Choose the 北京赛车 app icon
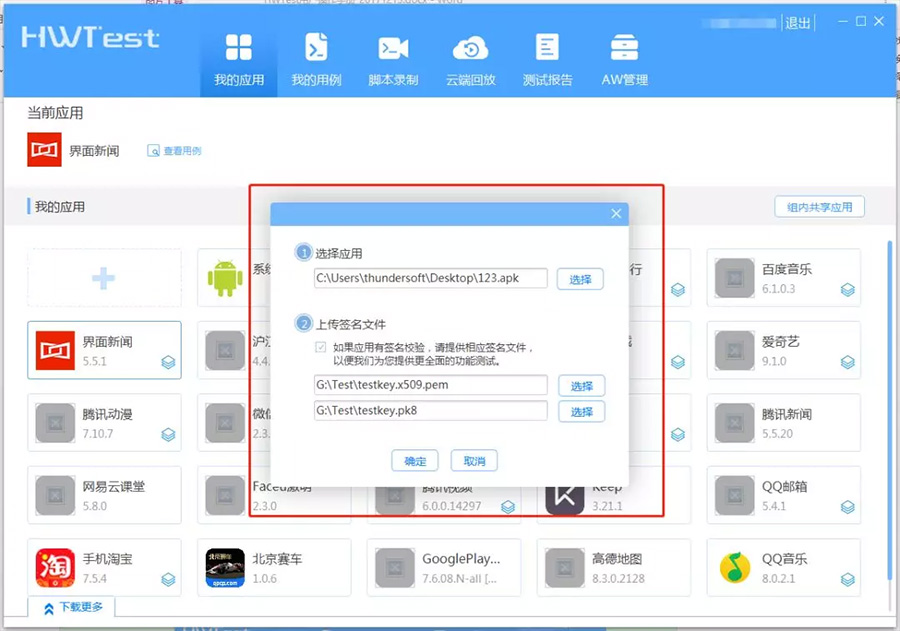 point(225,567)
